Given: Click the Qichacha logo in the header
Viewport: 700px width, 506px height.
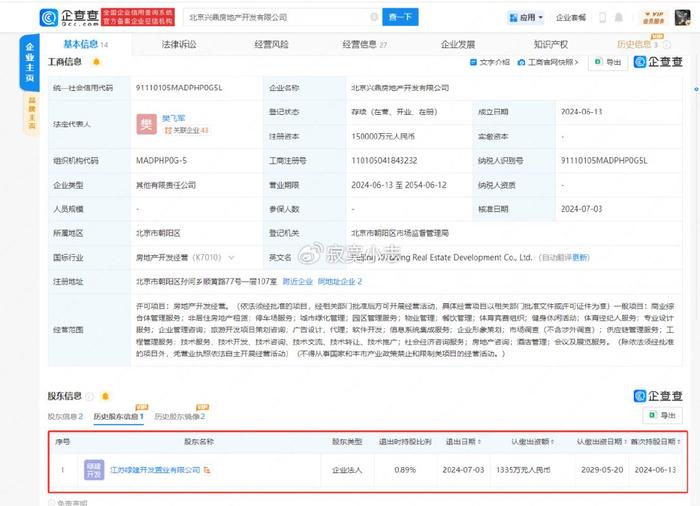Looking at the screenshot, I should [x=69, y=17].
